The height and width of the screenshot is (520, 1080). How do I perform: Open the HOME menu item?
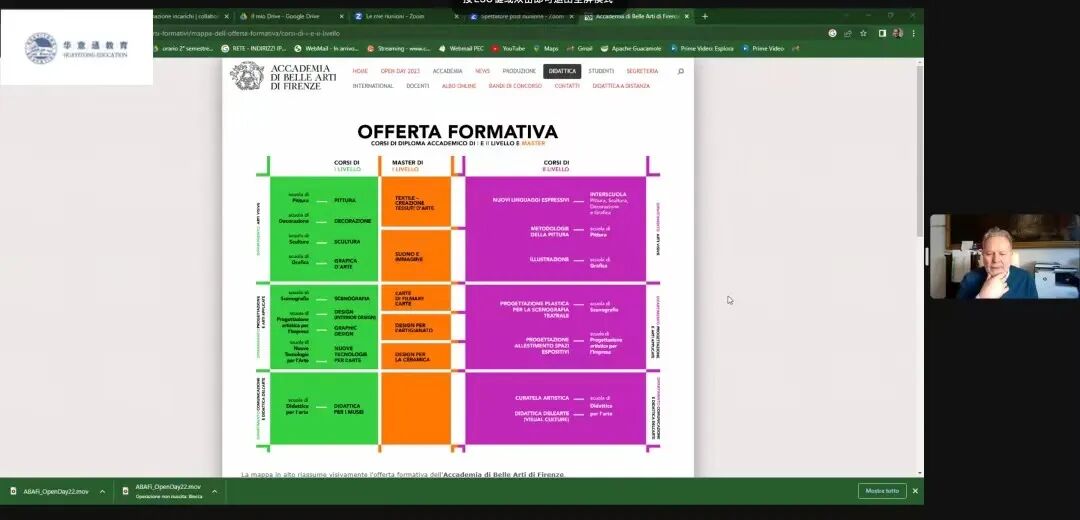pos(360,71)
